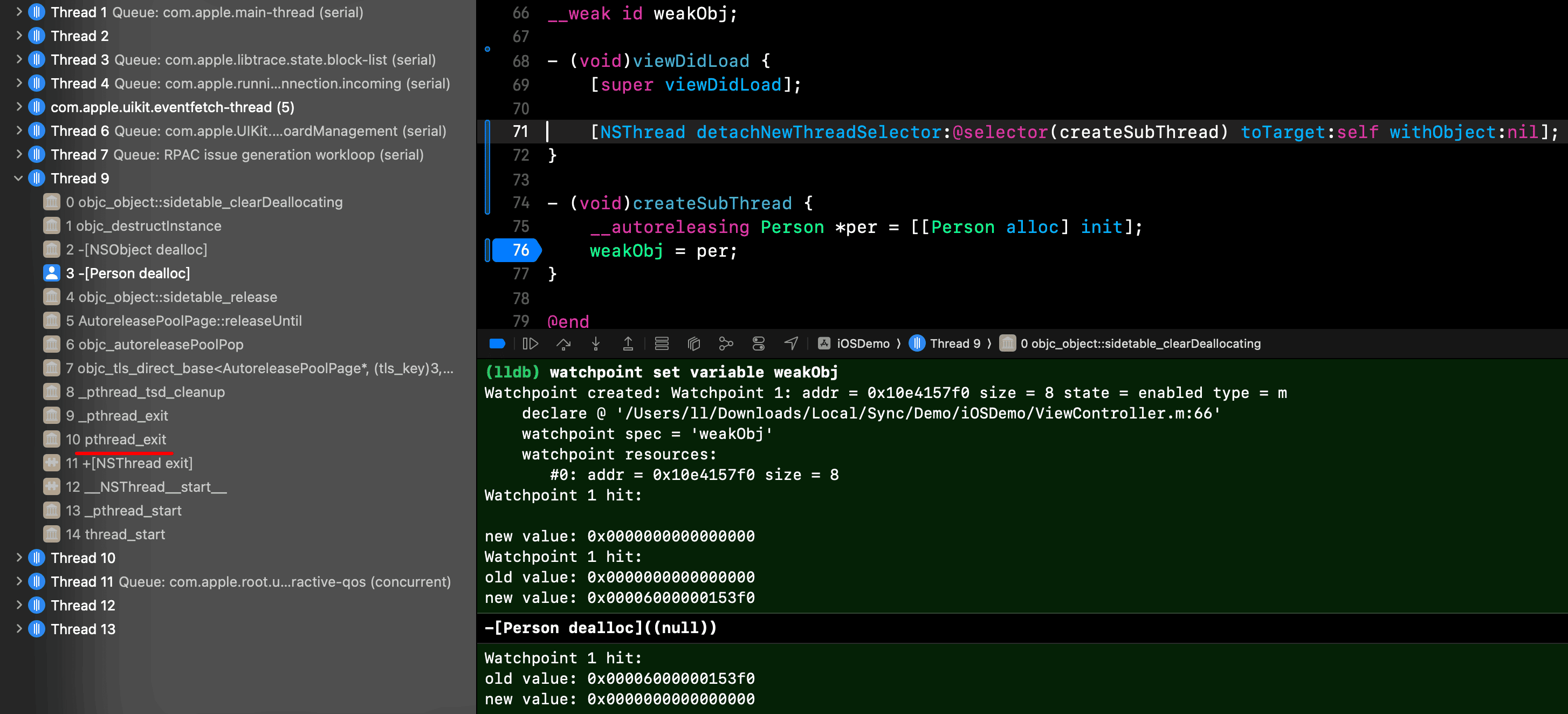
Task: Open the Debug Memory Graph icon
Action: (x=726, y=344)
